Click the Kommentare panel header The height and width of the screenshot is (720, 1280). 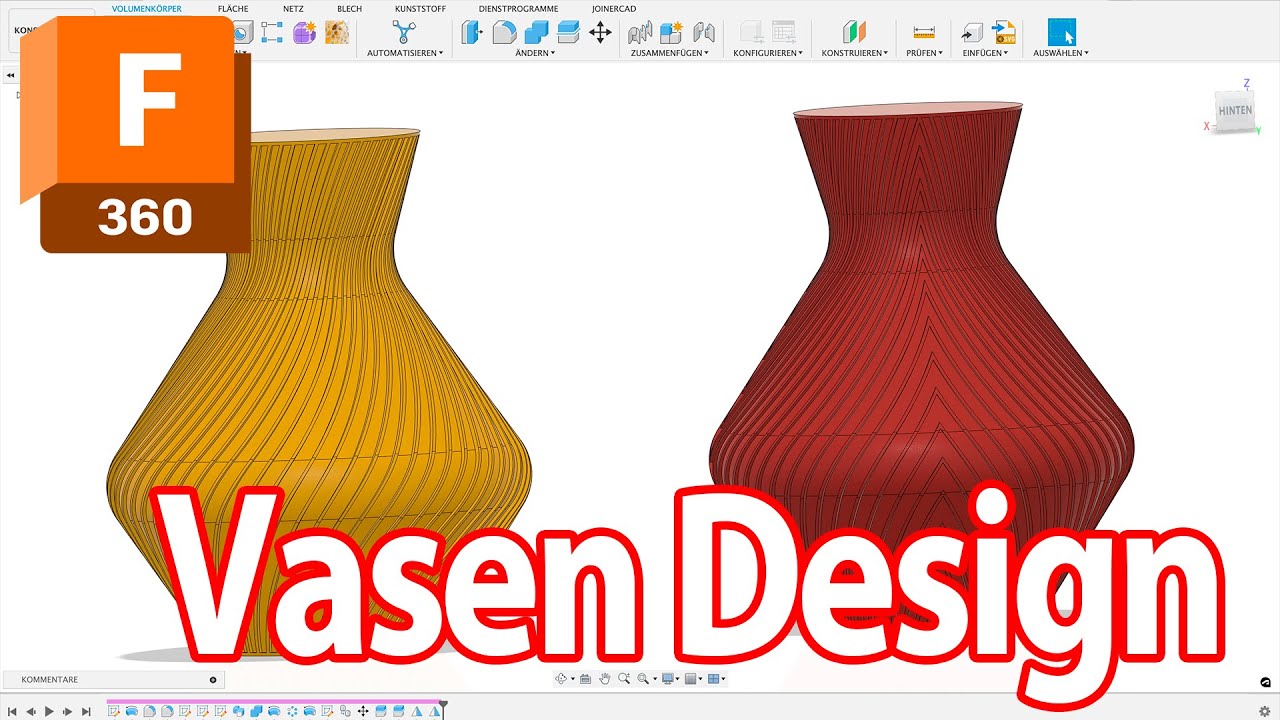113,679
